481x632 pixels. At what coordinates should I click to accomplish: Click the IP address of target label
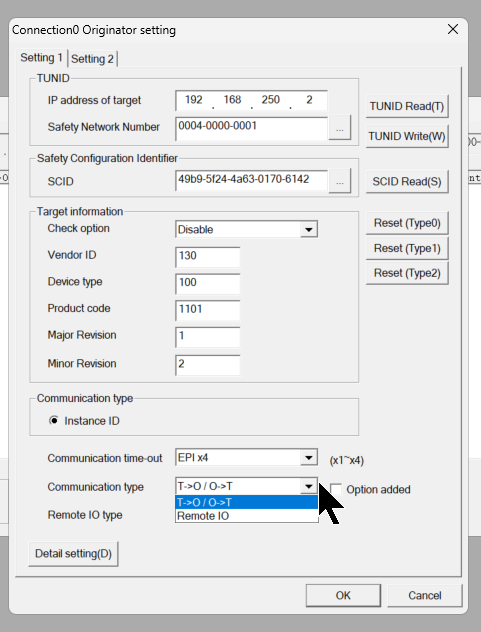(94, 100)
